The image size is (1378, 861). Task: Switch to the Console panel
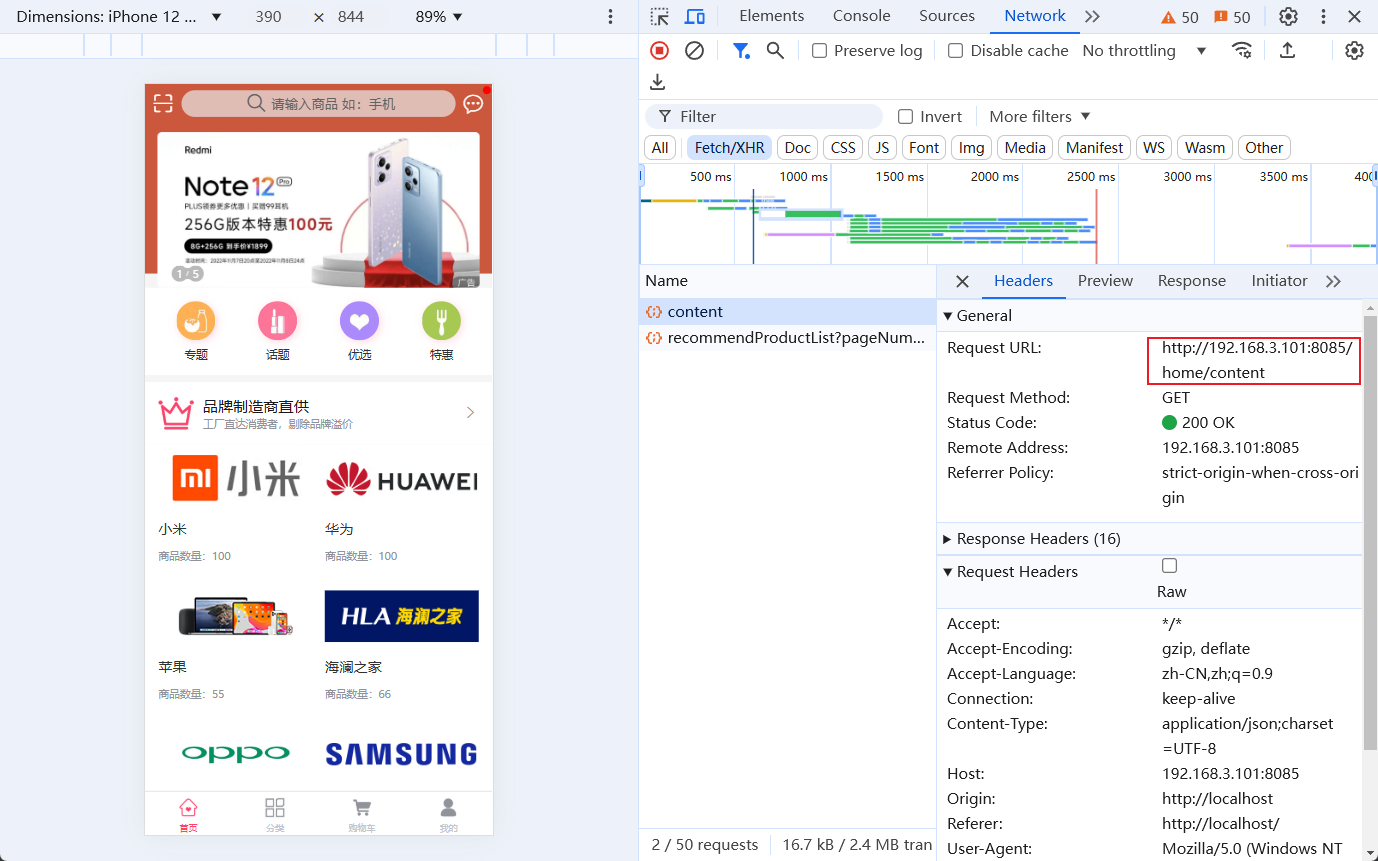(861, 16)
